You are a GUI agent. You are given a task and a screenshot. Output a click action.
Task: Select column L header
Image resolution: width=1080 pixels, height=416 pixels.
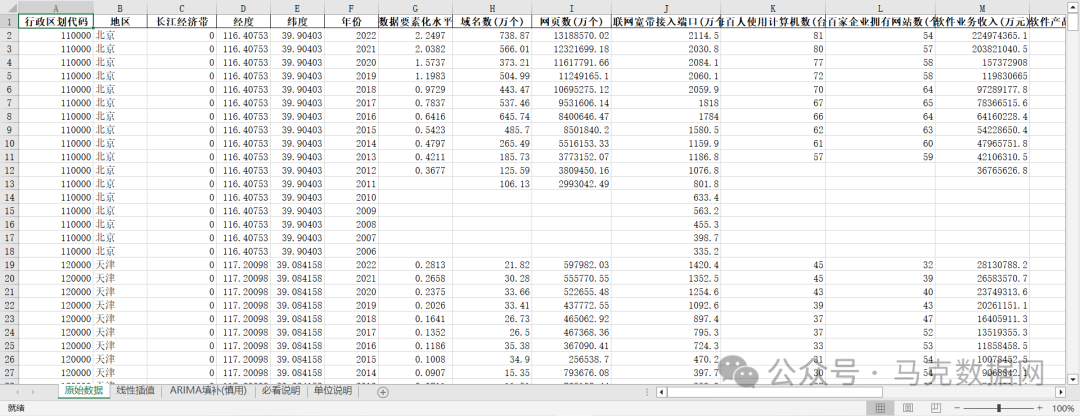(x=880, y=8)
